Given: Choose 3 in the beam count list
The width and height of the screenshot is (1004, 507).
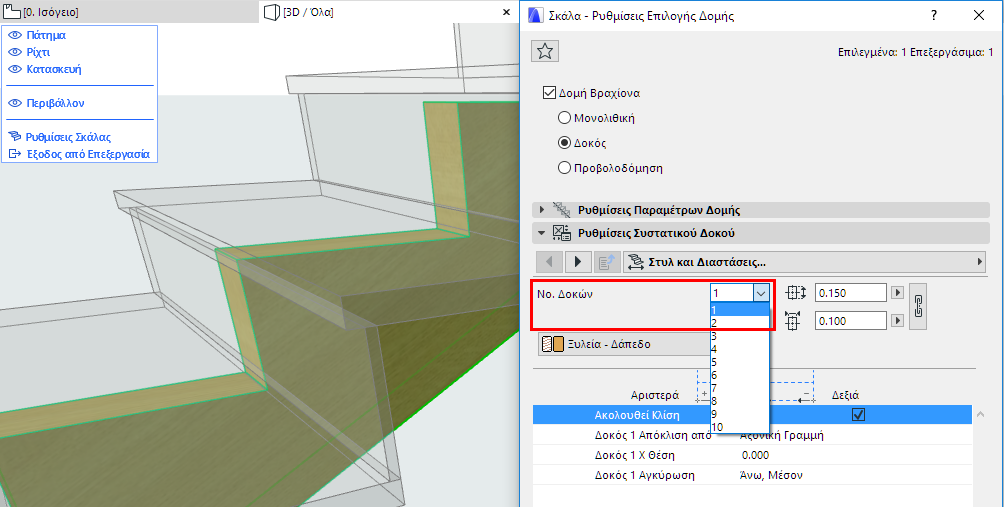Looking at the screenshot, I should tap(740, 335).
